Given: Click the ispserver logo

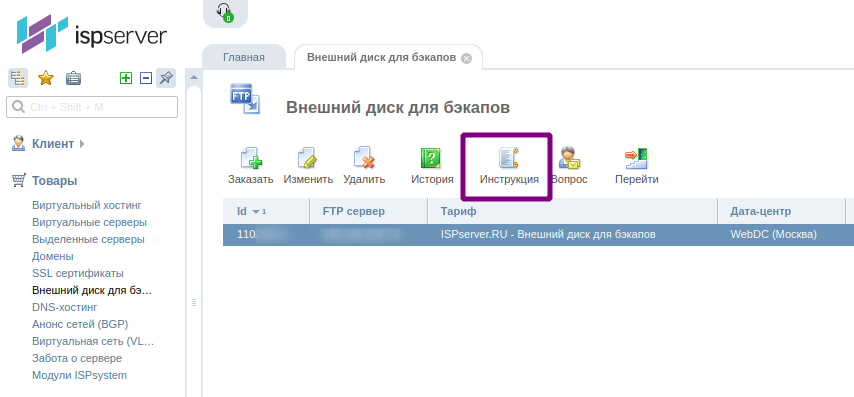Looking at the screenshot, I should point(92,35).
